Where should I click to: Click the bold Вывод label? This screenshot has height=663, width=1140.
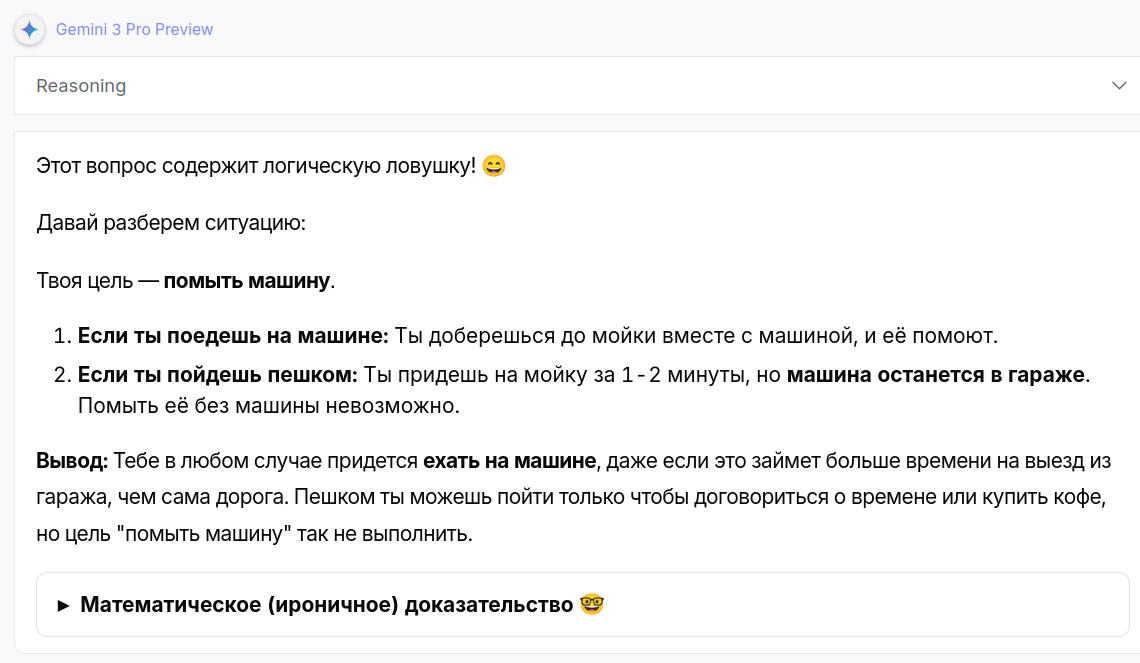pos(72,461)
